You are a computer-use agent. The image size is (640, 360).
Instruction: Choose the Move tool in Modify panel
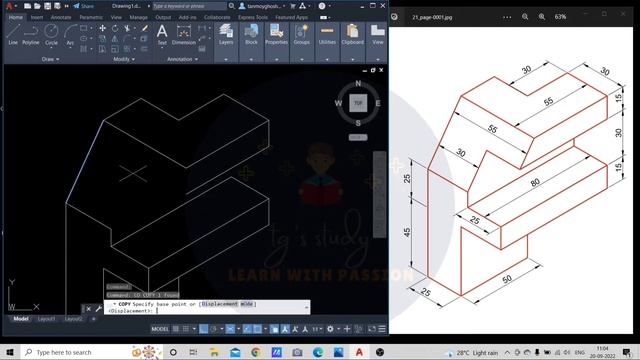[102, 28]
